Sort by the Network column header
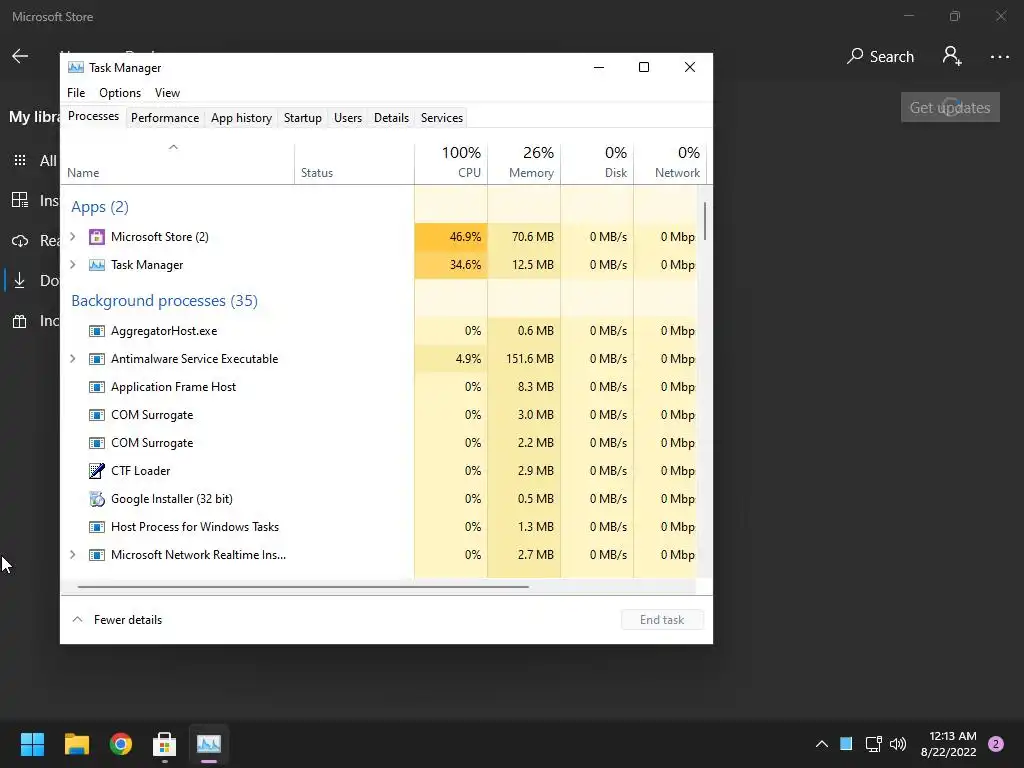 [x=670, y=162]
